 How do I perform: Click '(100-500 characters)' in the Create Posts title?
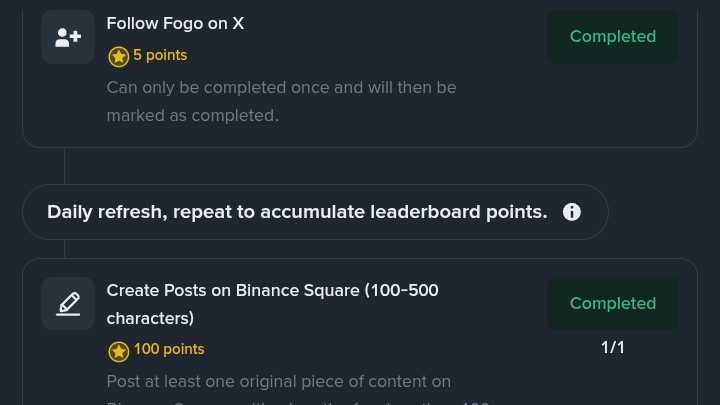click(x=150, y=318)
